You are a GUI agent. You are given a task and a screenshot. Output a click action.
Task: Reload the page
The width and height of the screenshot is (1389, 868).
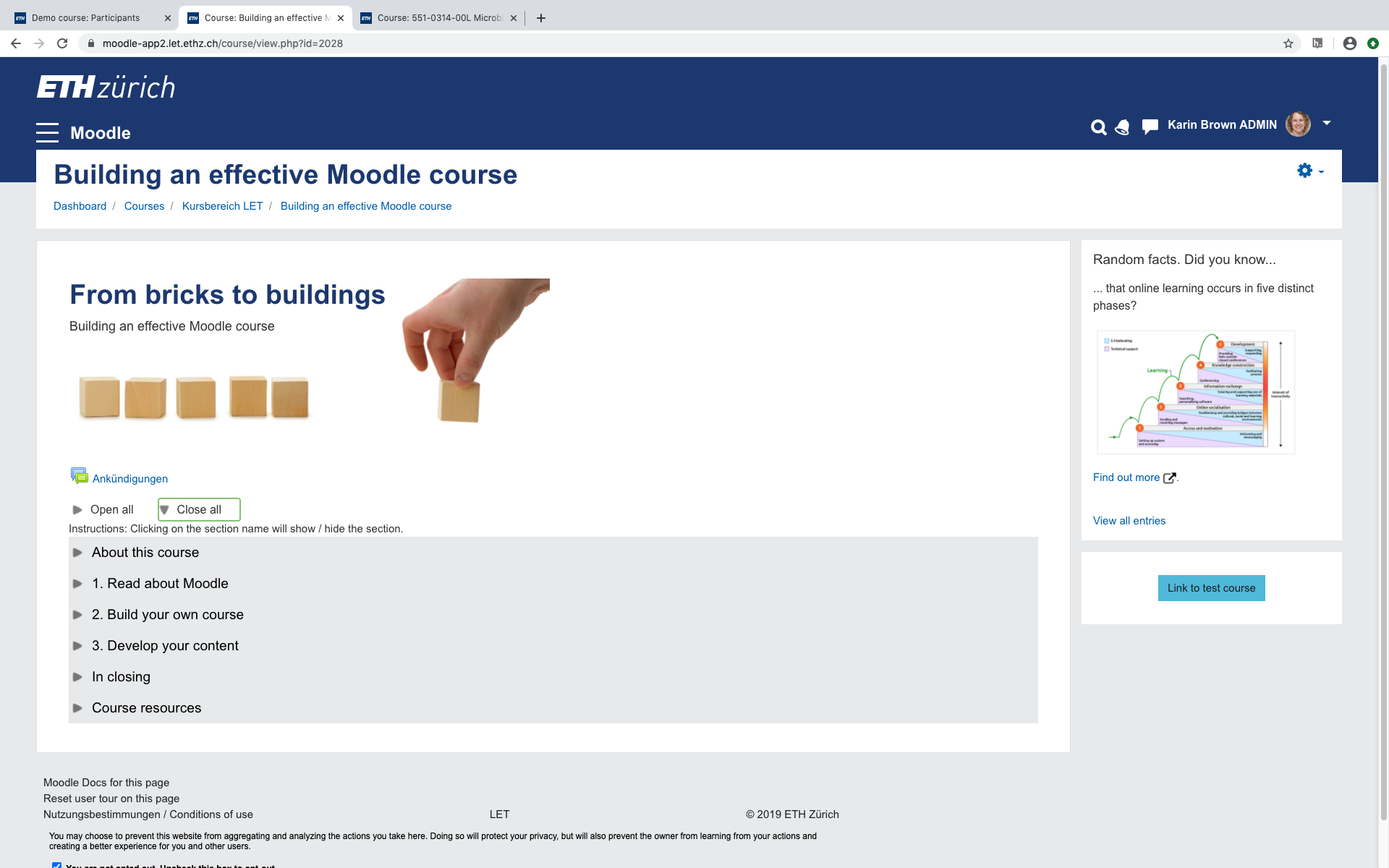coord(62,43)
